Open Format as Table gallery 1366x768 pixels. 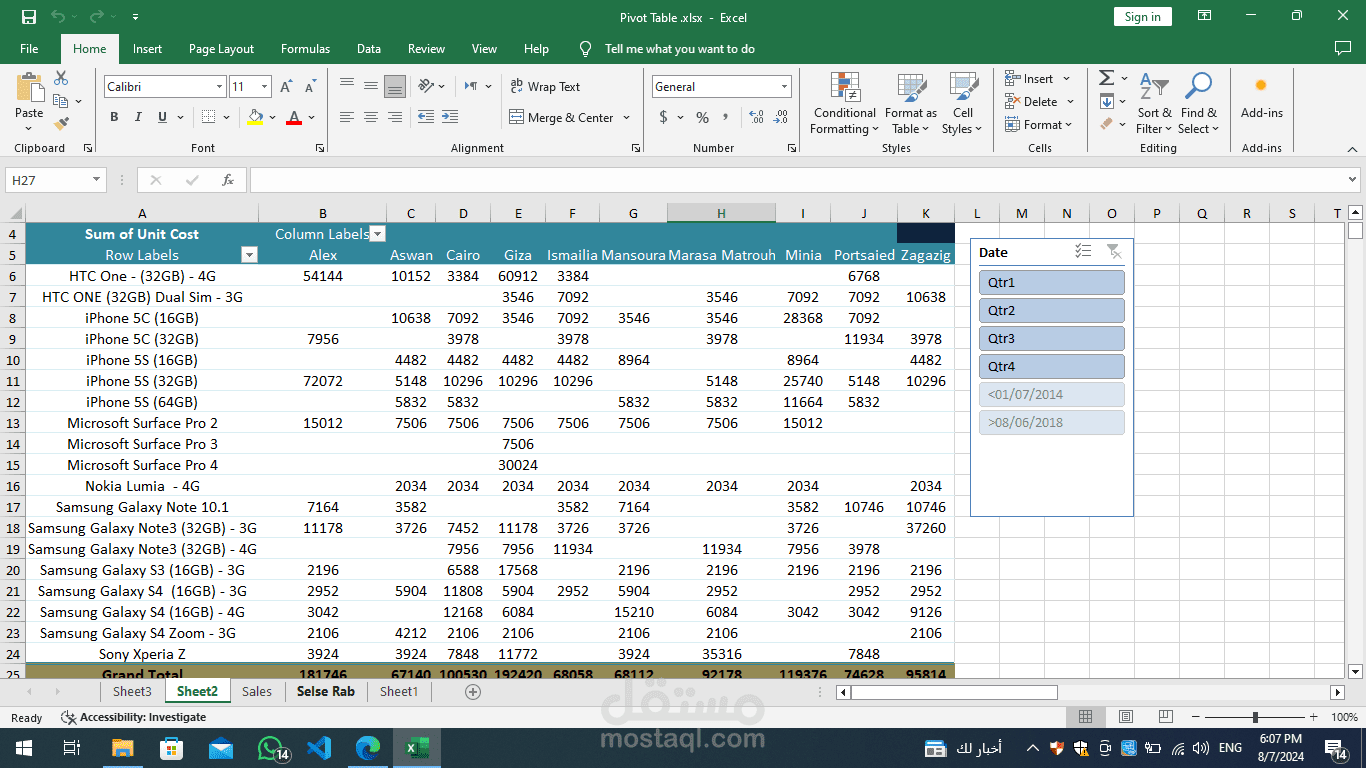[910, 103]
